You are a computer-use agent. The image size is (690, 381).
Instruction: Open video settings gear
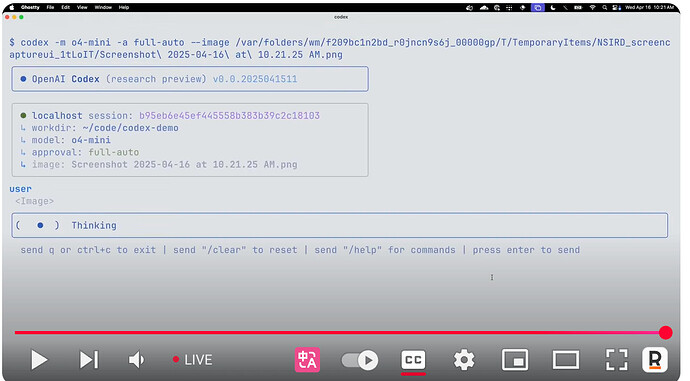coord(464,360)
